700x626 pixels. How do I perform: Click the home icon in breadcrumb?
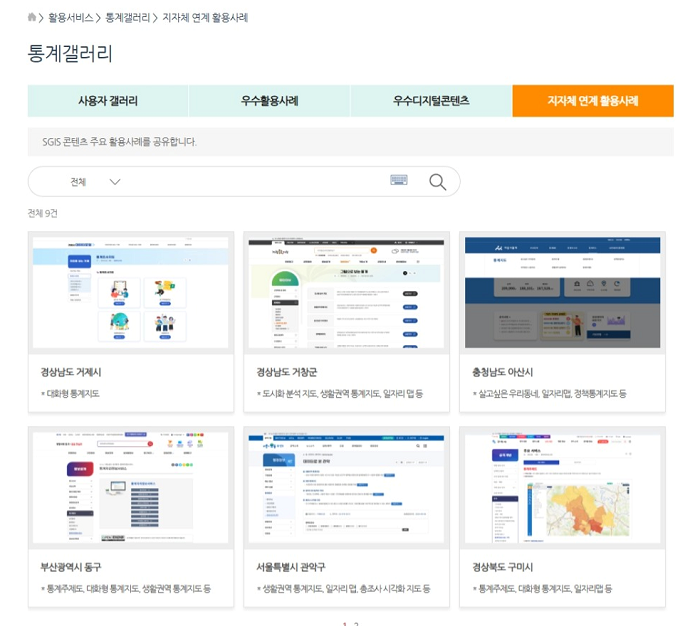pos(32,17)
